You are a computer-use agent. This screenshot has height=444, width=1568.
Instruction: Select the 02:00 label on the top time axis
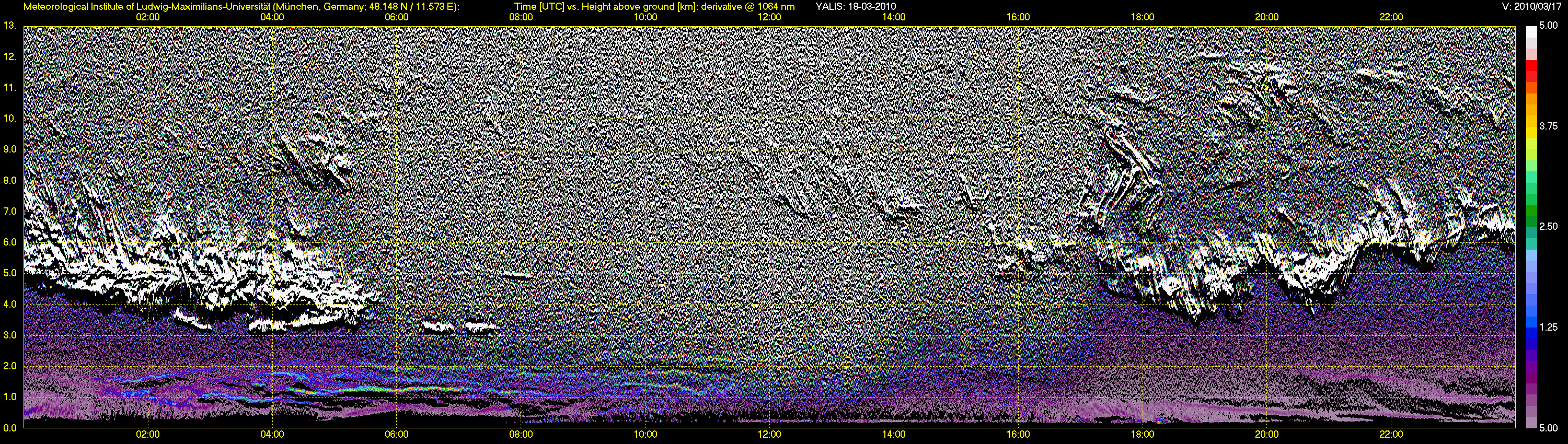pyautogui.click(x=148, y=17)
